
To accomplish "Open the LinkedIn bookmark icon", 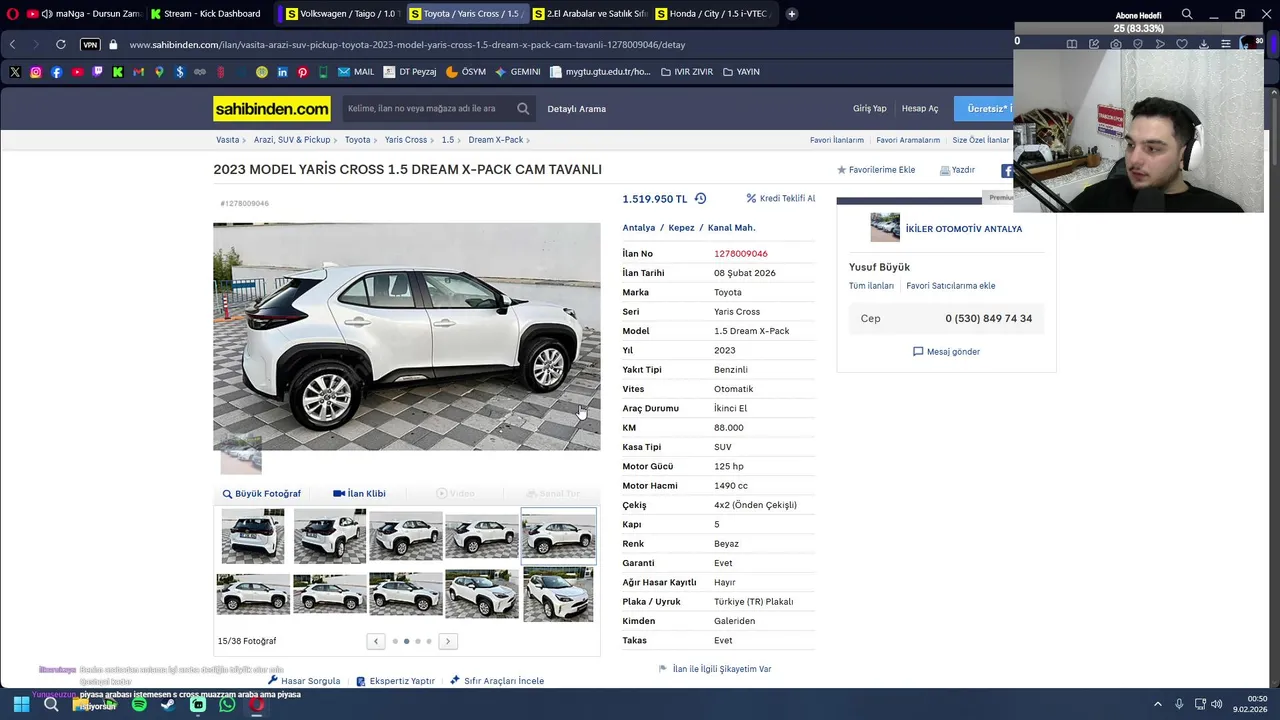I will [x=282, y=72].
